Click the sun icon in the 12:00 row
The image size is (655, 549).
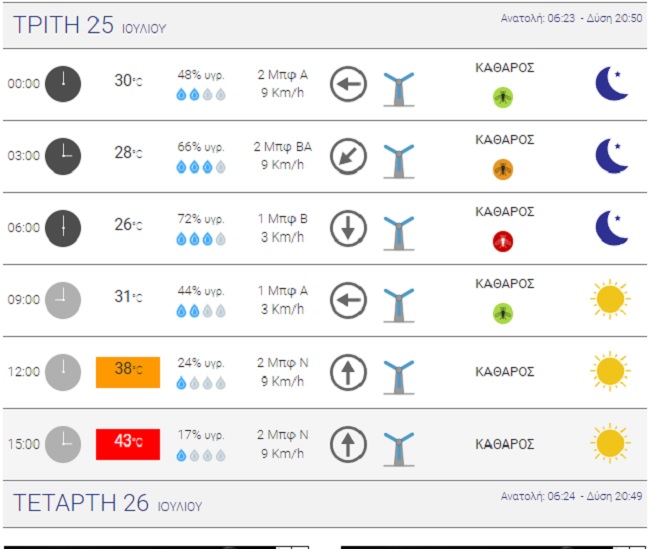coord(610,371)
